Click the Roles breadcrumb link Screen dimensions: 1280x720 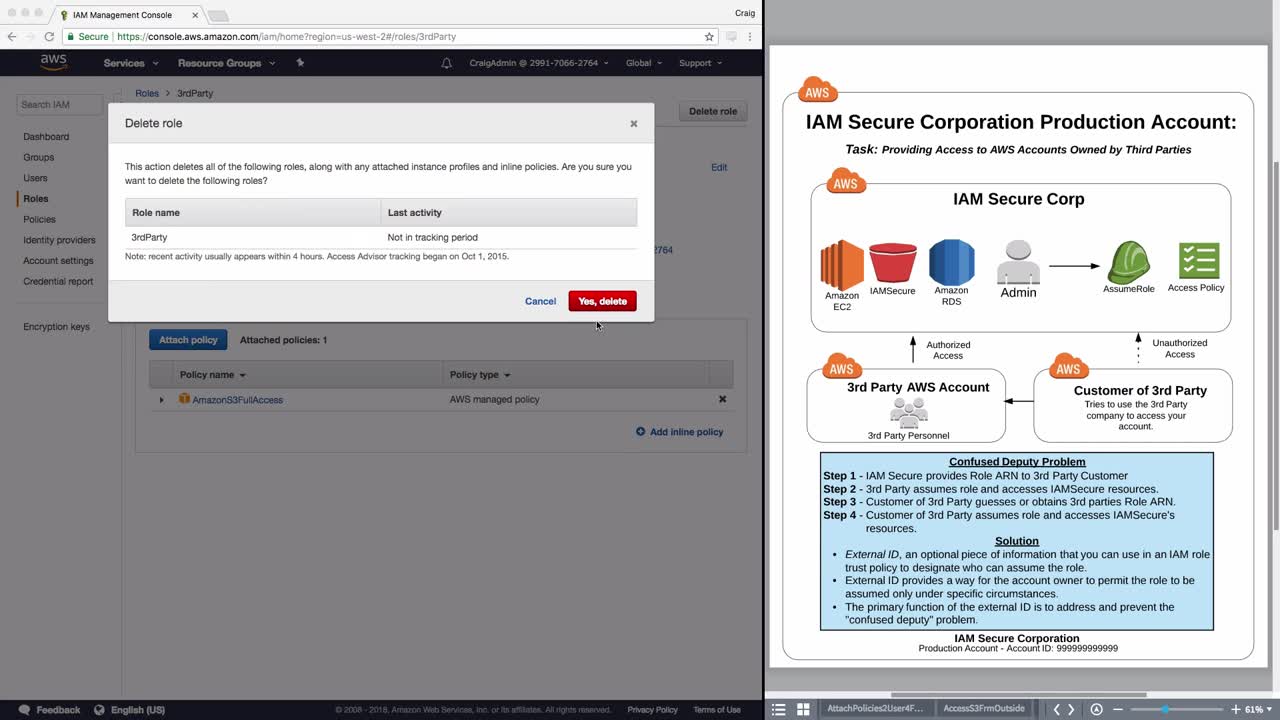click(x=147, y=93)
